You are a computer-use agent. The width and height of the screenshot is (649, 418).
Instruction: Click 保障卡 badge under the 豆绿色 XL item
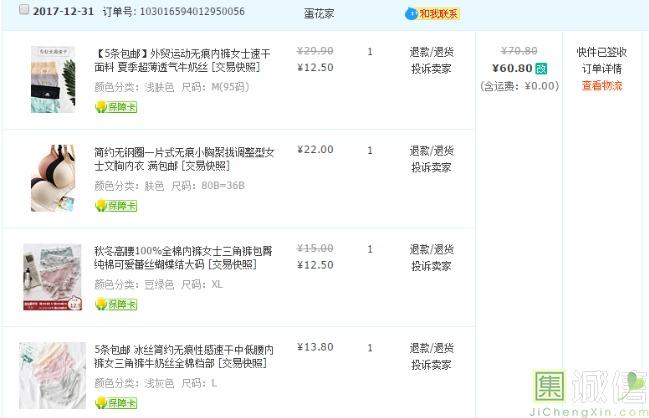click(116, 304)
